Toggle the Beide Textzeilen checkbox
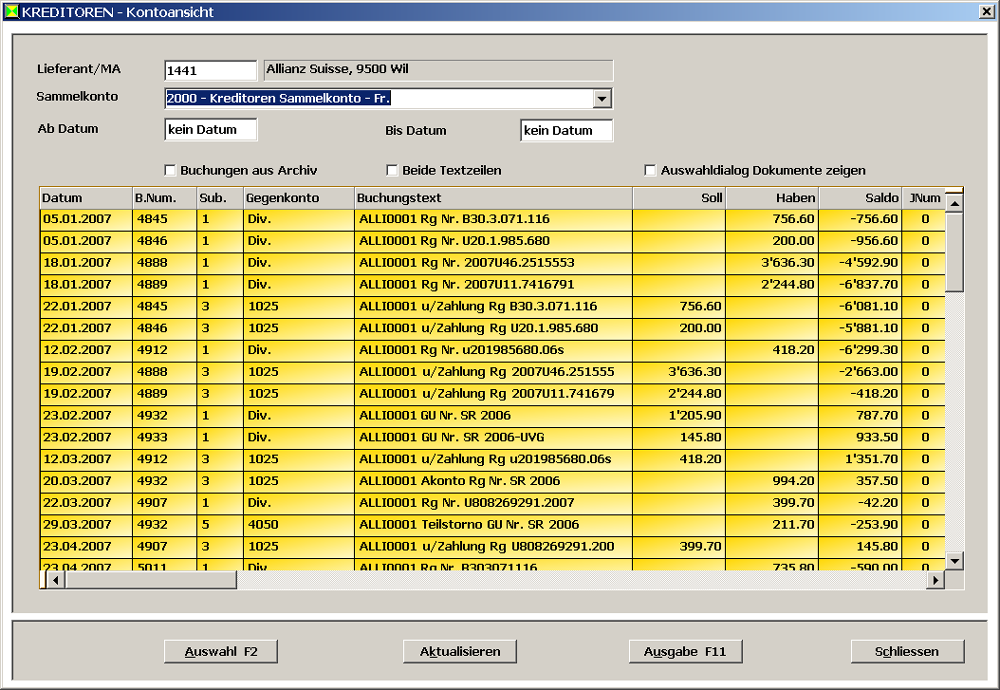The width and height of the screenshot is (1000, 690). tap(392, 170)
